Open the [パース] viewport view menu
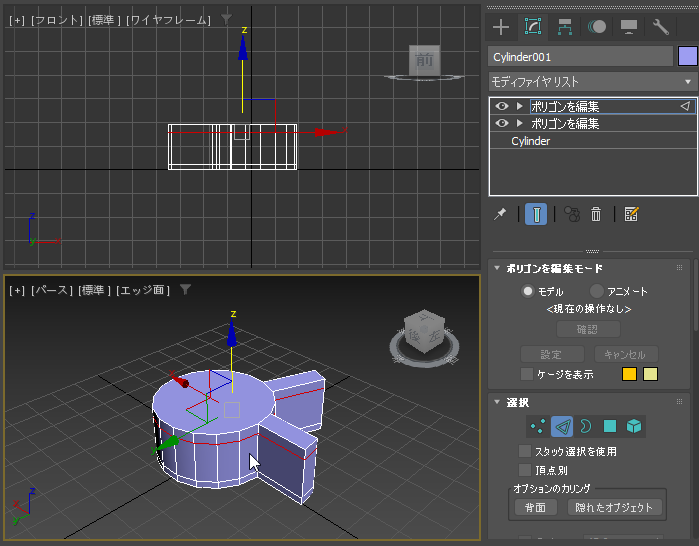699x546 pixels. 52,291
